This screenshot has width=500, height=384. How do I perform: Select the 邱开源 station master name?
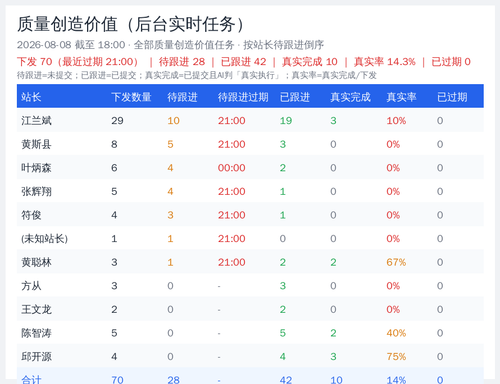pos(36,357)
